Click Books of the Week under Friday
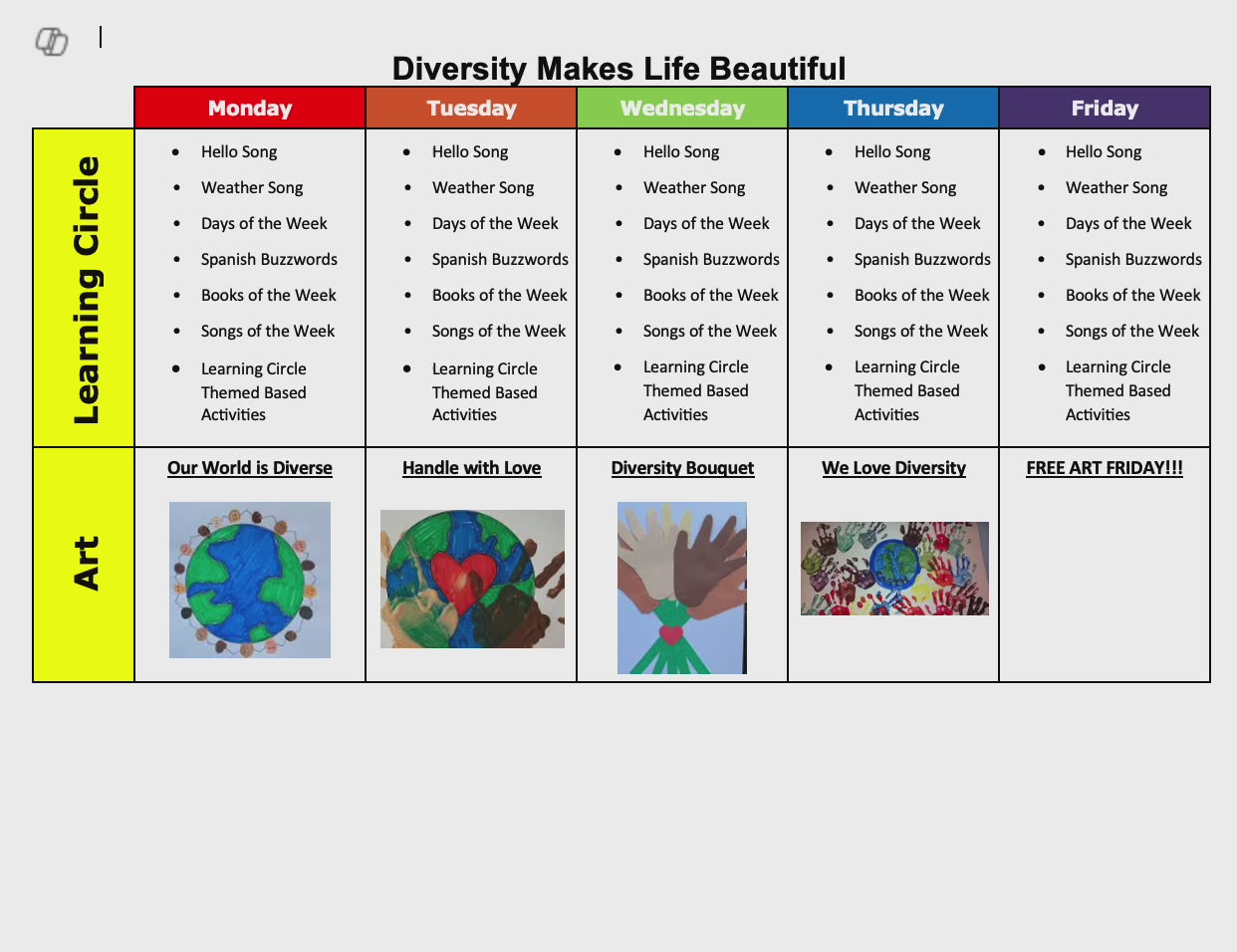Viewport: 1237px width, 952px height. [x=1132, y=296]
